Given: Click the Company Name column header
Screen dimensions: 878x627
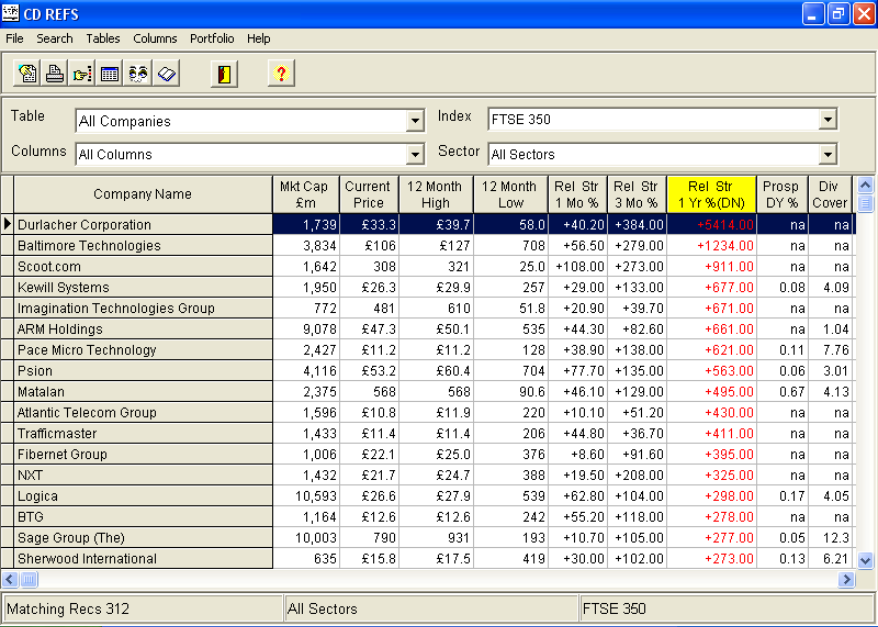Looking at the screenshot, I should pyautogui.click(x=143, y=194).
